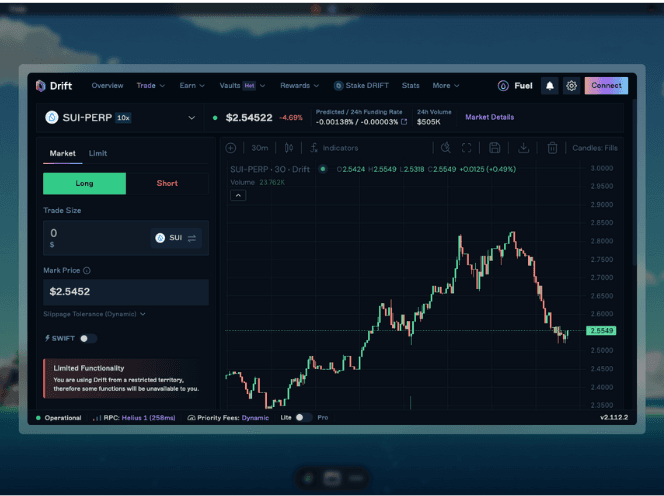Click the Mark Price $2.5452 field
Image resolution: width=664 pixels, height=496 pixels.
(x=126, y=292)
